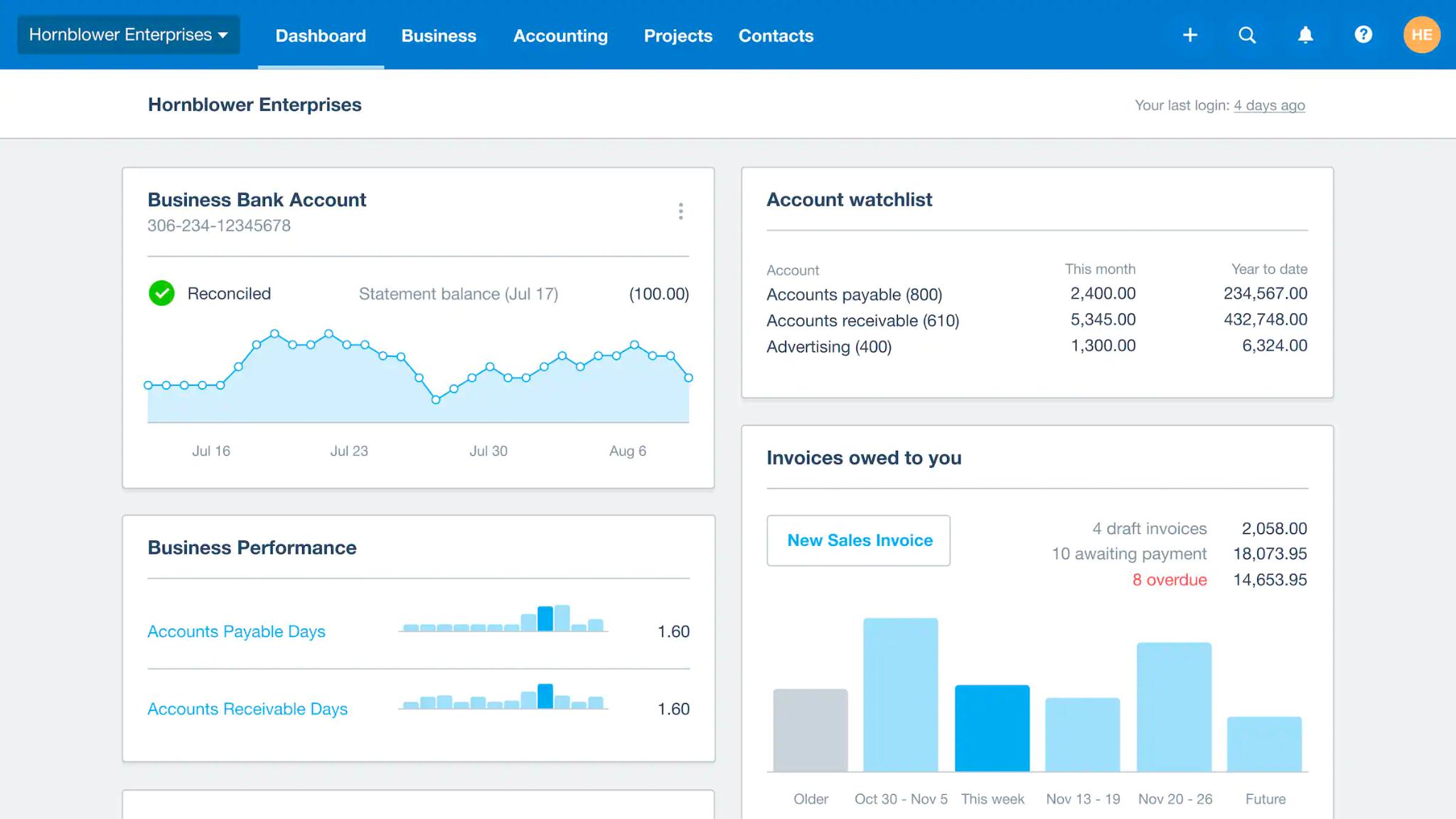The image size is (1456, 819).
Task: Click the Statement balance (100.00) amount
Action: point(659,293)
